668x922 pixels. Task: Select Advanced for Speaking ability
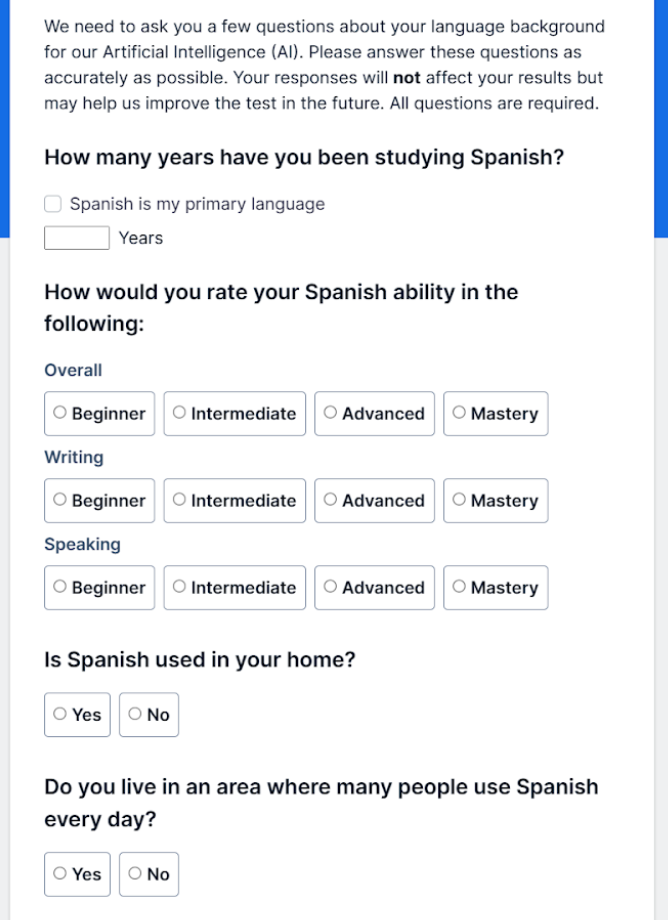pyautogui.click(x=375, y=587)
